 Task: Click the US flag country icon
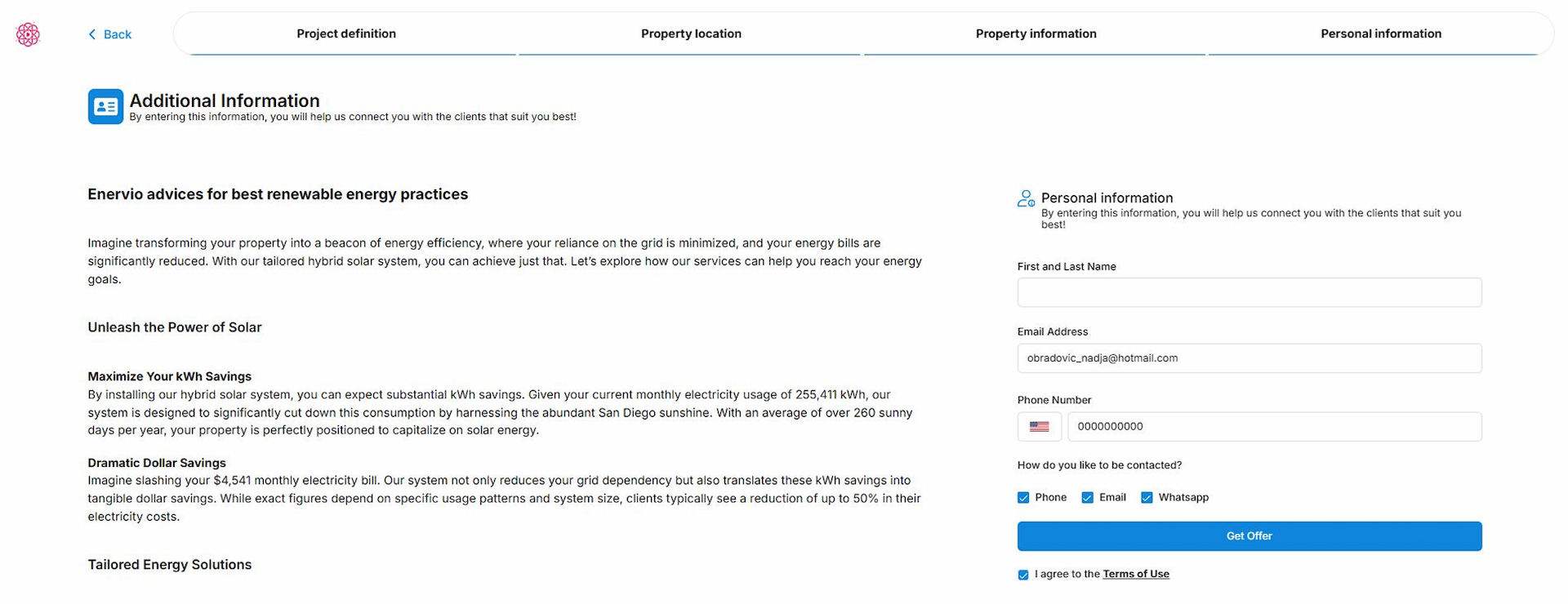tap(1039, 427)
